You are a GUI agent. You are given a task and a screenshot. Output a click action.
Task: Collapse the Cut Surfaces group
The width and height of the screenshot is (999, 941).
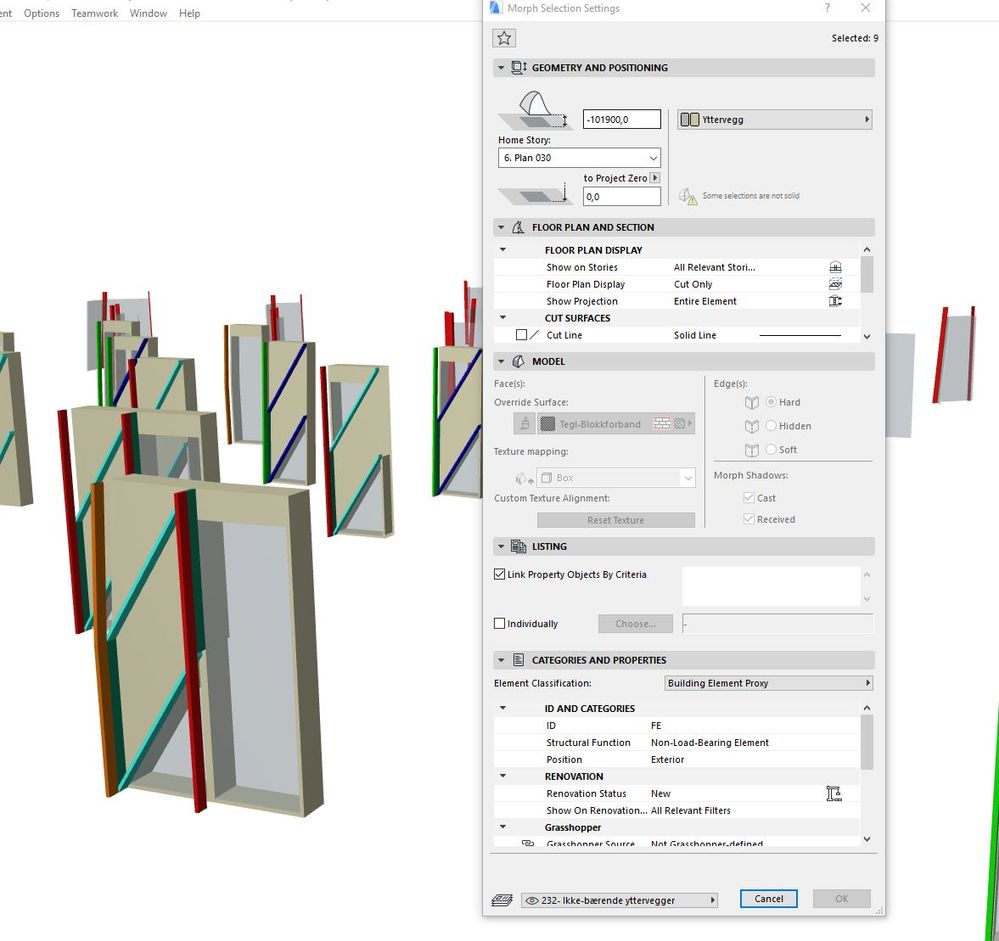(x=503, y=317)
